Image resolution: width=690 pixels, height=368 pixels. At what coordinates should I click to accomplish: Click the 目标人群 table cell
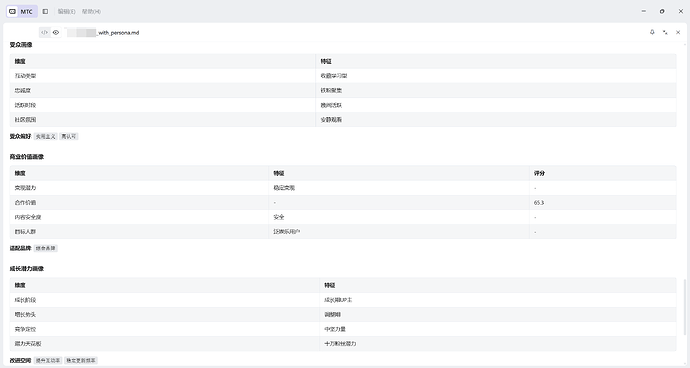point(139,232)
